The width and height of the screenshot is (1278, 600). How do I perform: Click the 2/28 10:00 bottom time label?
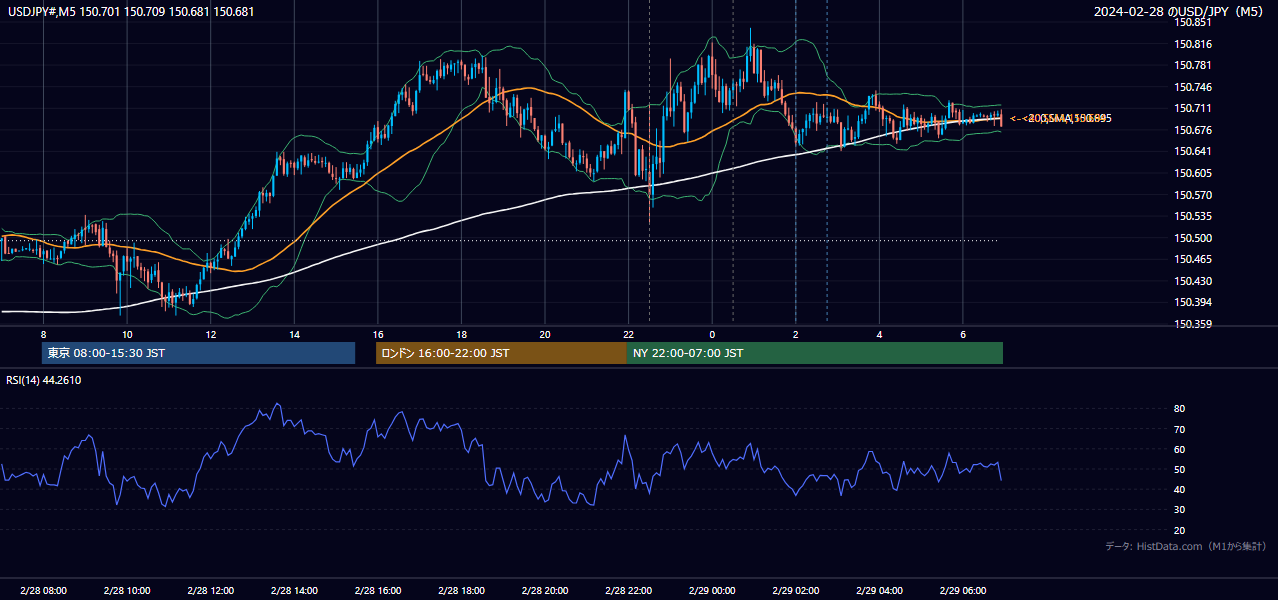(x=127, y=591)
